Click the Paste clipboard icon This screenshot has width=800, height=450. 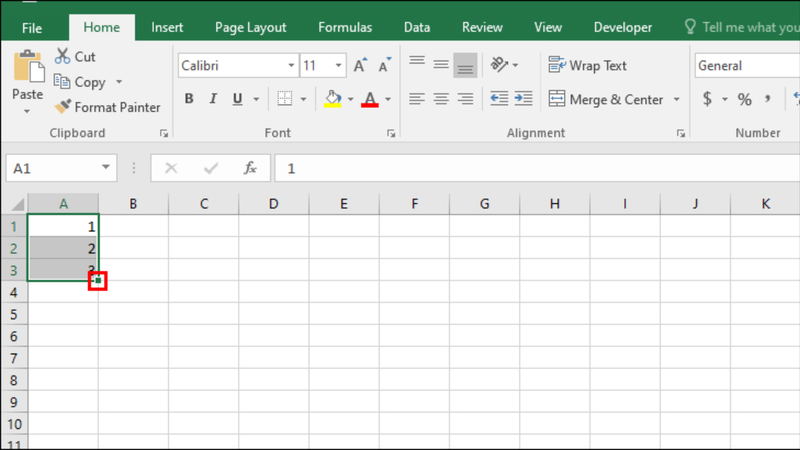click(28, 66)
